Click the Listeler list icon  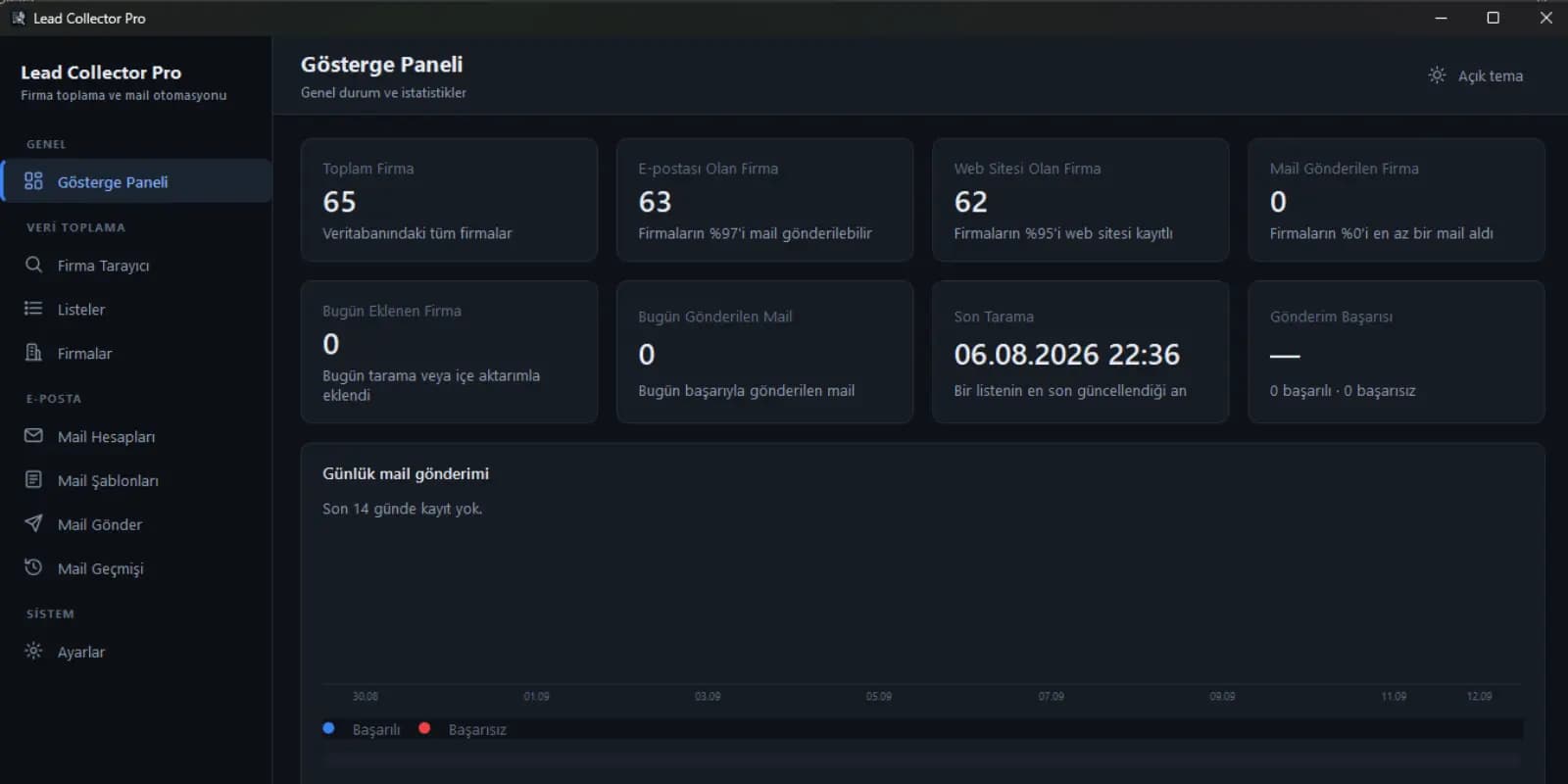click(x=33, y=309)
